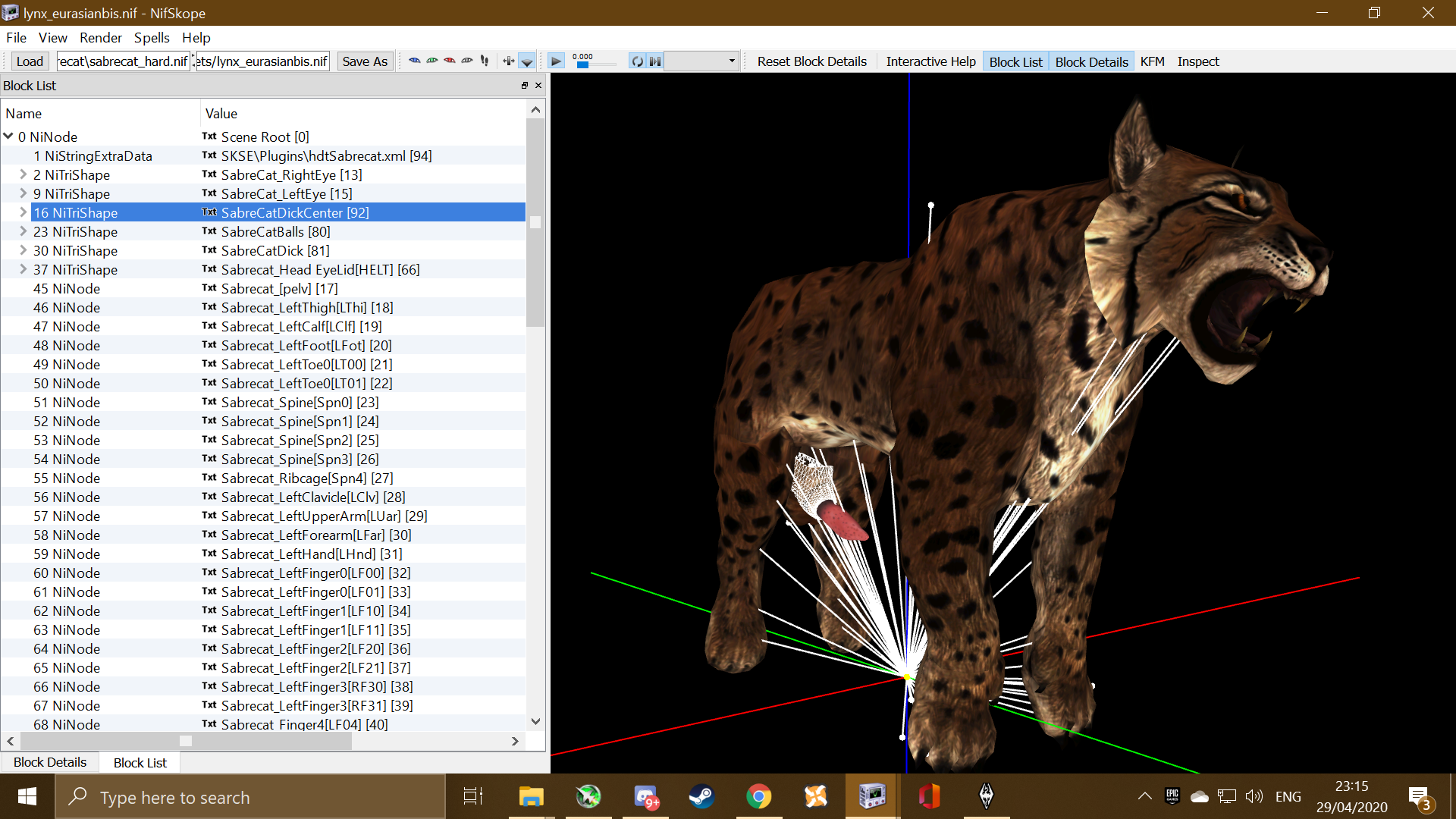This screenshot has width=1456, height=819.
Task: Toggle the animation switch button
Action: point(655,61)
